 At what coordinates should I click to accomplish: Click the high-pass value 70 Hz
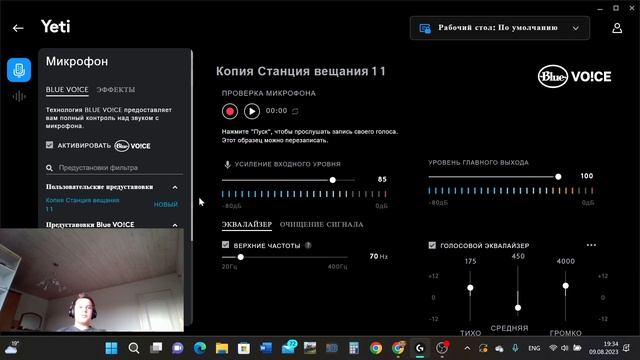[x=378, y=256]
